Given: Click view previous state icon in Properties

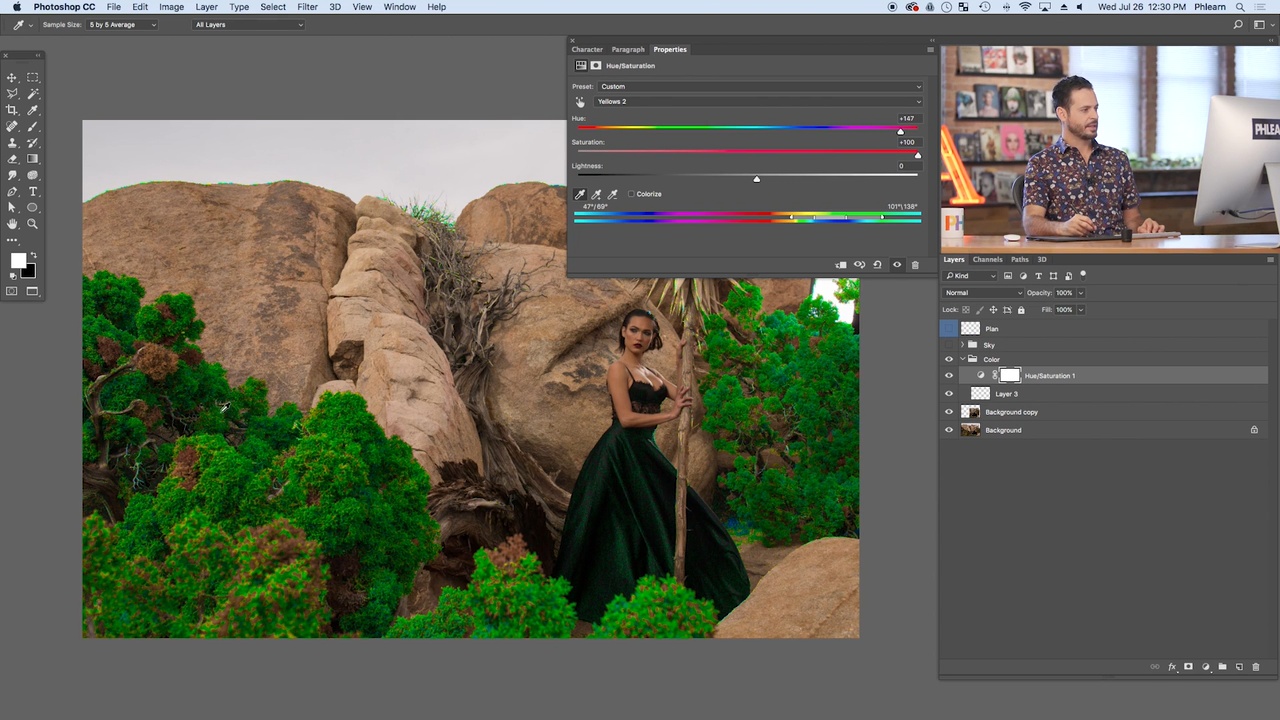Looking at the screenshot, I should [859, 265].
